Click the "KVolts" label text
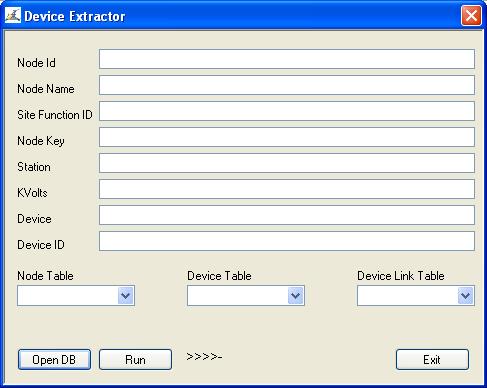The image size is (487, 388). (32, 193)
